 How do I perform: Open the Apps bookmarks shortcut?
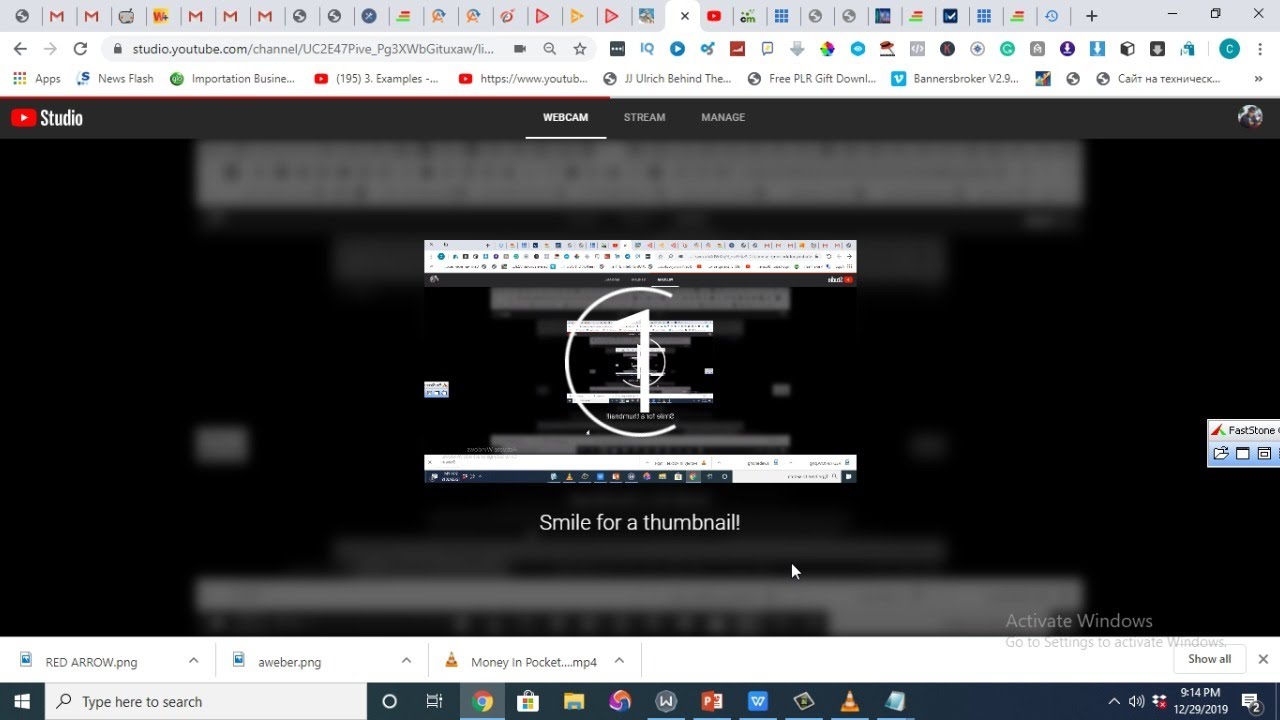pos(37,78)
